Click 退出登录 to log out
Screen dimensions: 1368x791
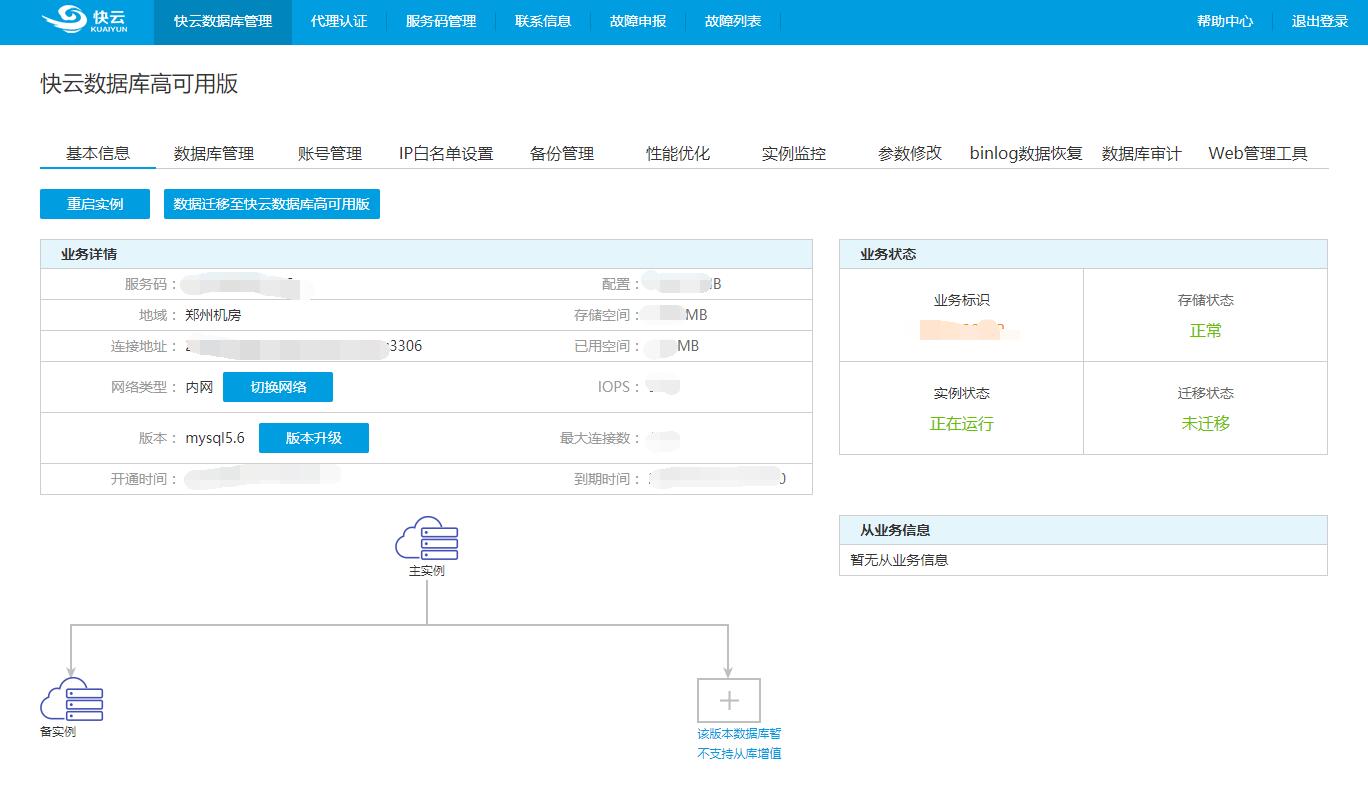click(x=1320, y=21)
